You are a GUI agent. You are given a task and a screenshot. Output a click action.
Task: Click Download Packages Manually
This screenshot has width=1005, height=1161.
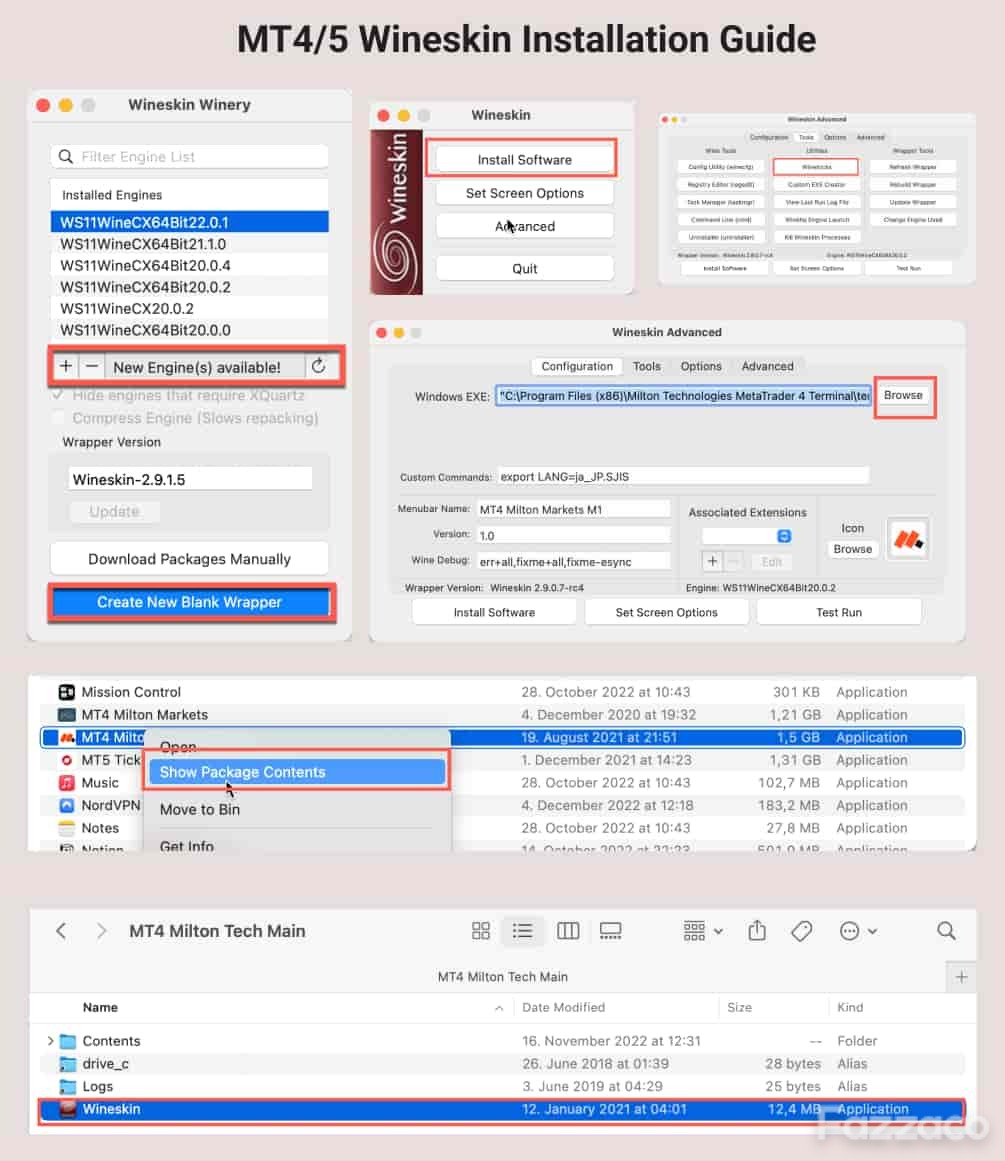190,559
